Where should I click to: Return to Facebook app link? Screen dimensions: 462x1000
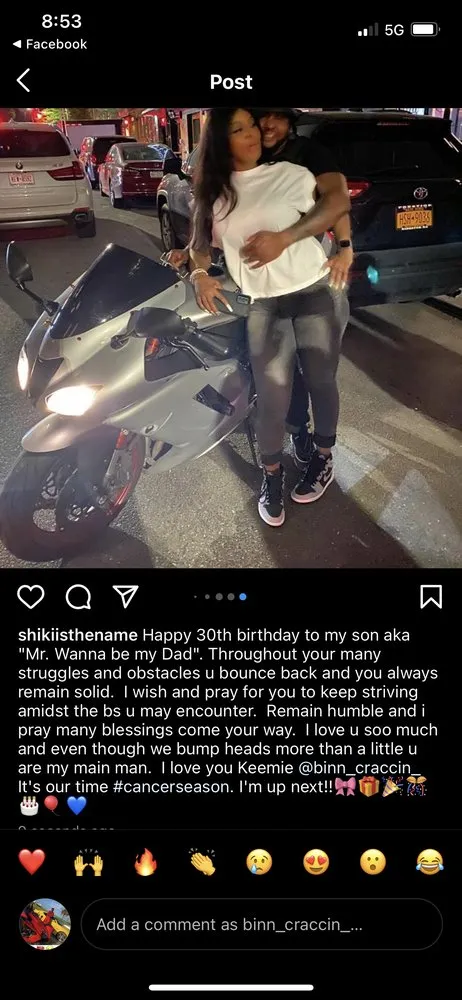pyautogui.click(x=50, y=44)
